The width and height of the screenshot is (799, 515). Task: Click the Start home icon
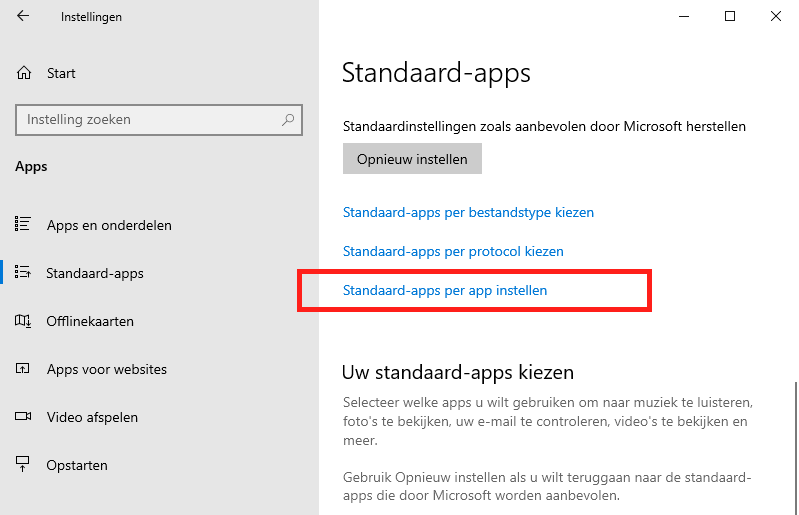(x=24, y=73)
